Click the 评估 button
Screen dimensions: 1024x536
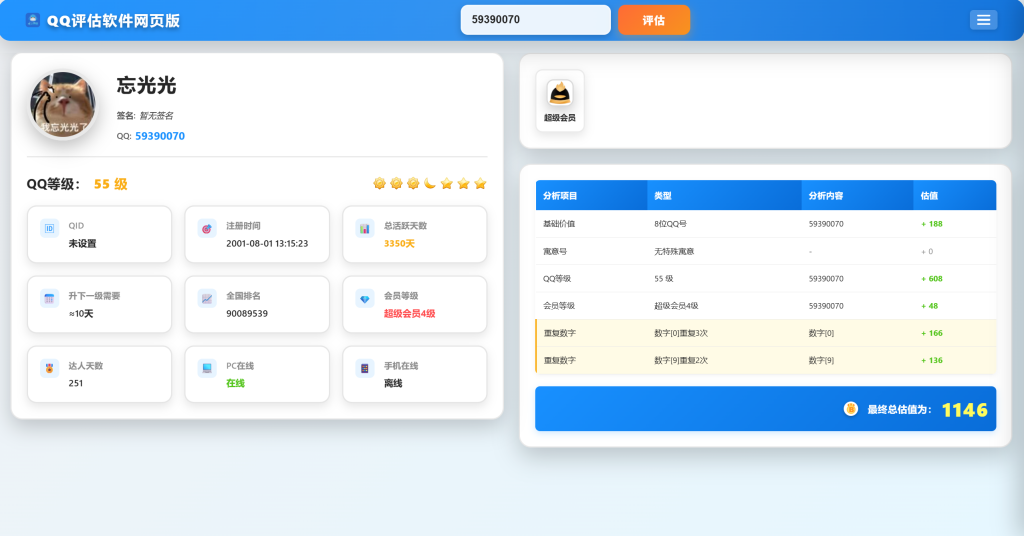tap(654, 20)
